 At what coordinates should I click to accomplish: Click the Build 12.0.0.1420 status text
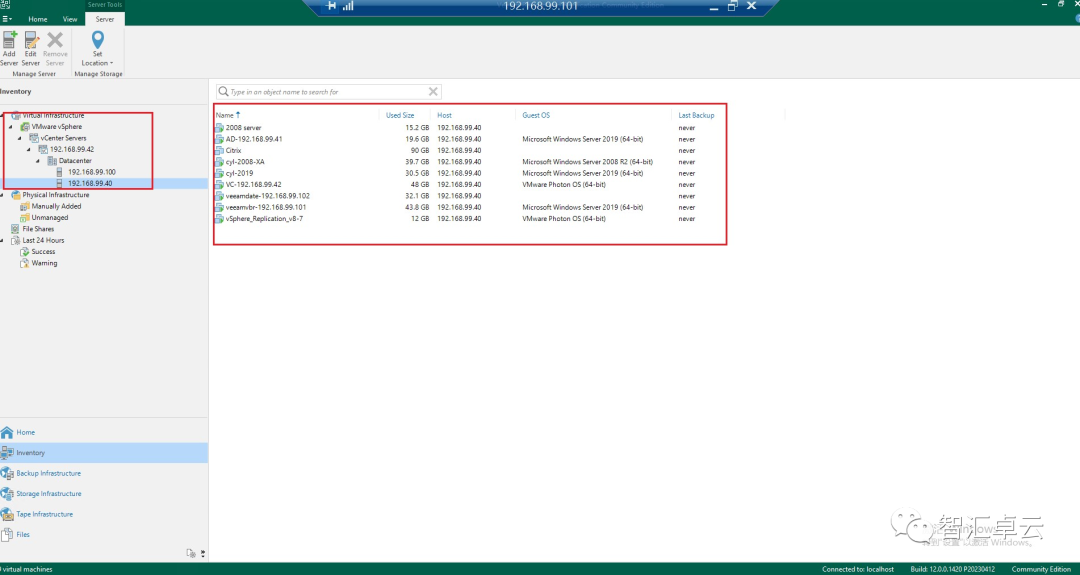click(953, 569)
